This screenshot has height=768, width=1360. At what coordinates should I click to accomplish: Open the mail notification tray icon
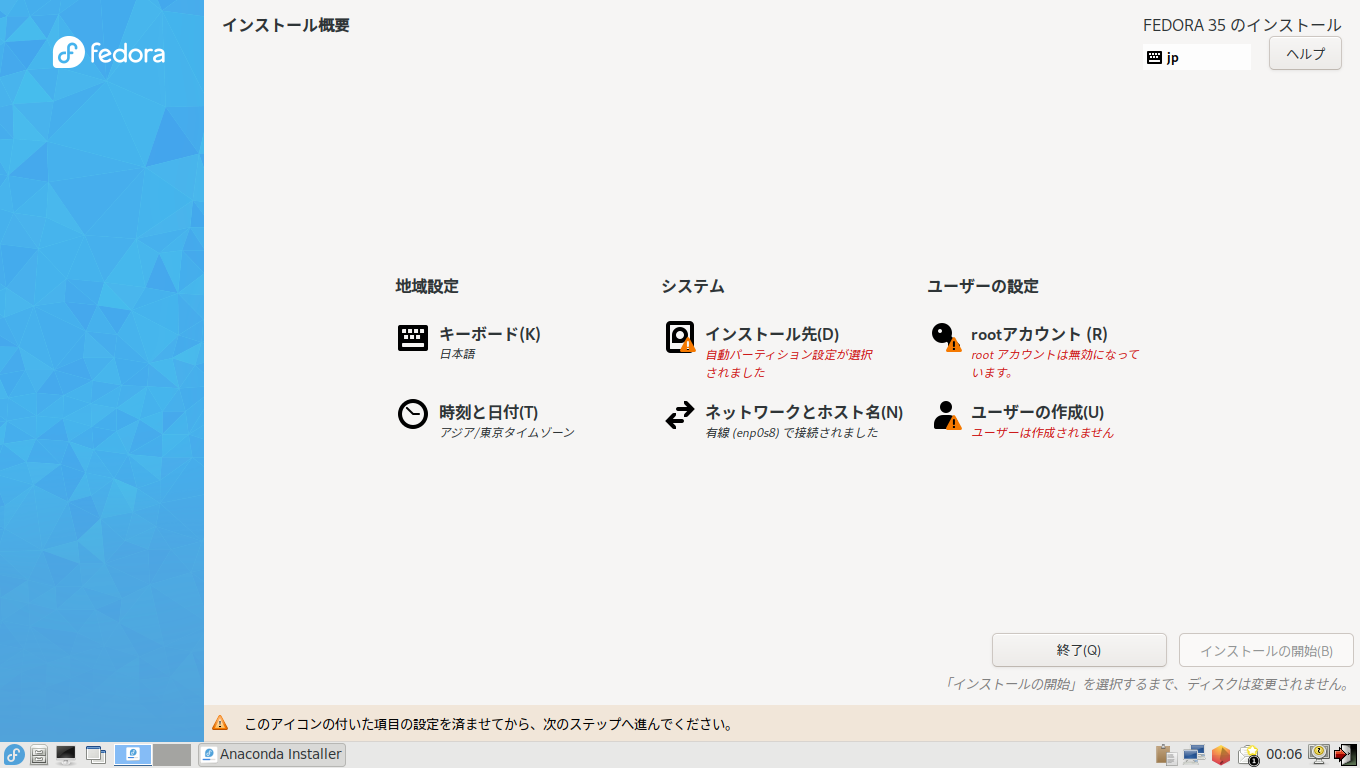pos(1248,755)
